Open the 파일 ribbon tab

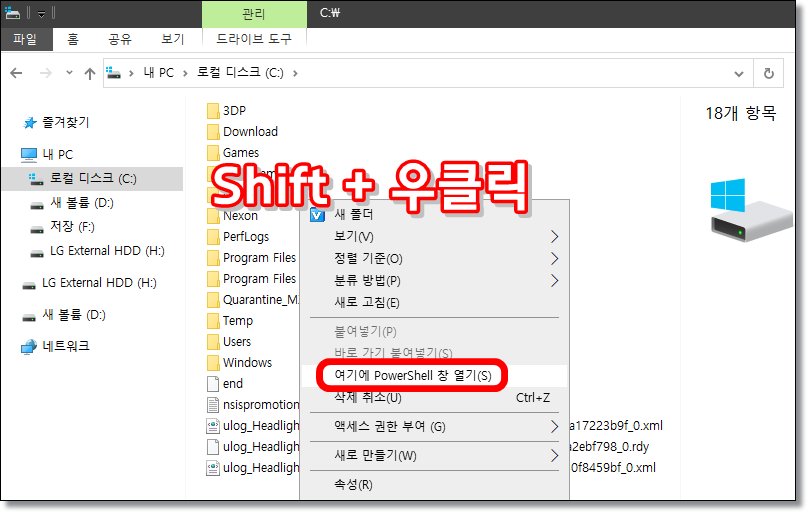(x=25, y=39)
